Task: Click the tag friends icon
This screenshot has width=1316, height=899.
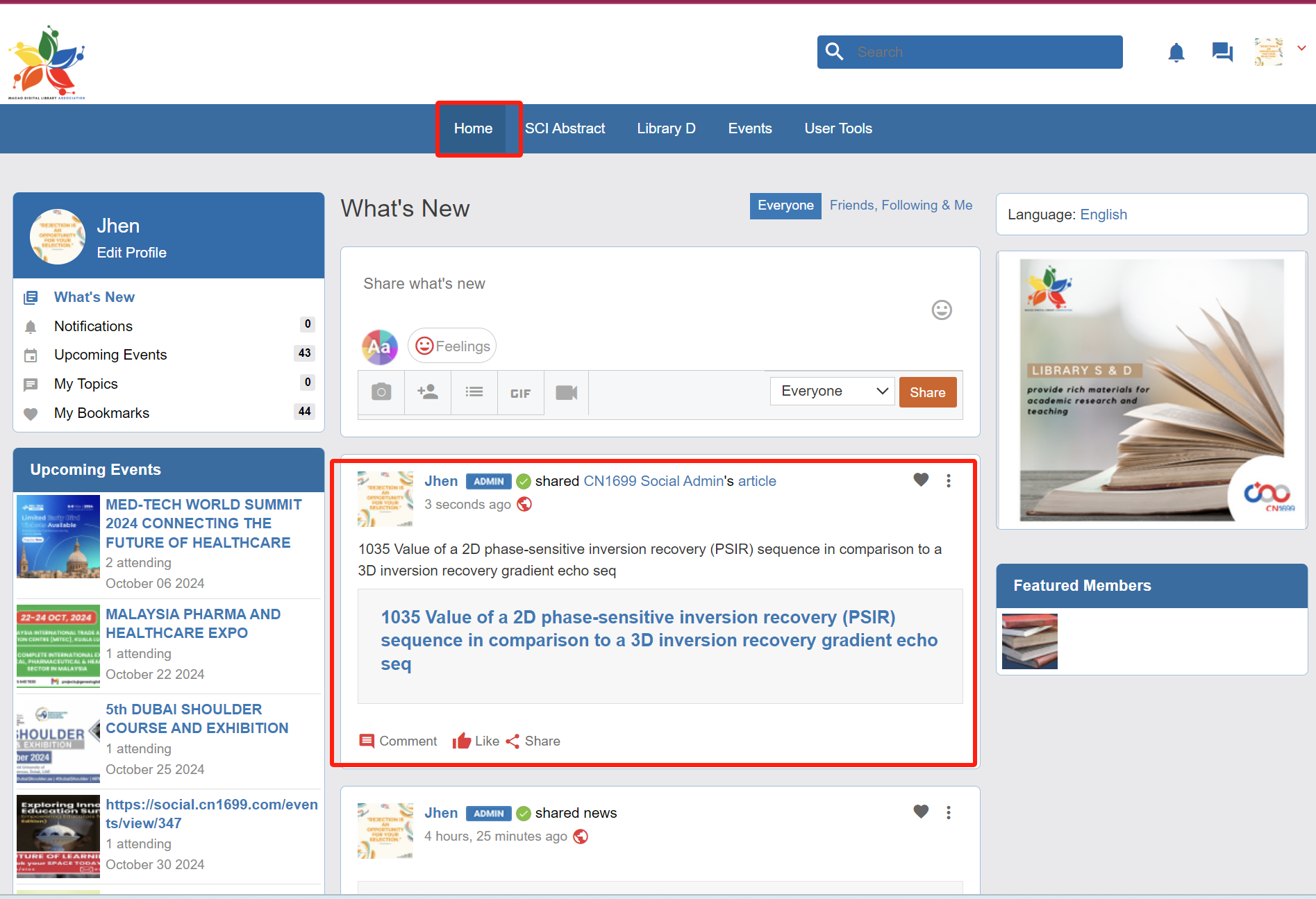Action: pyautogui.click(x=428, y=392)
